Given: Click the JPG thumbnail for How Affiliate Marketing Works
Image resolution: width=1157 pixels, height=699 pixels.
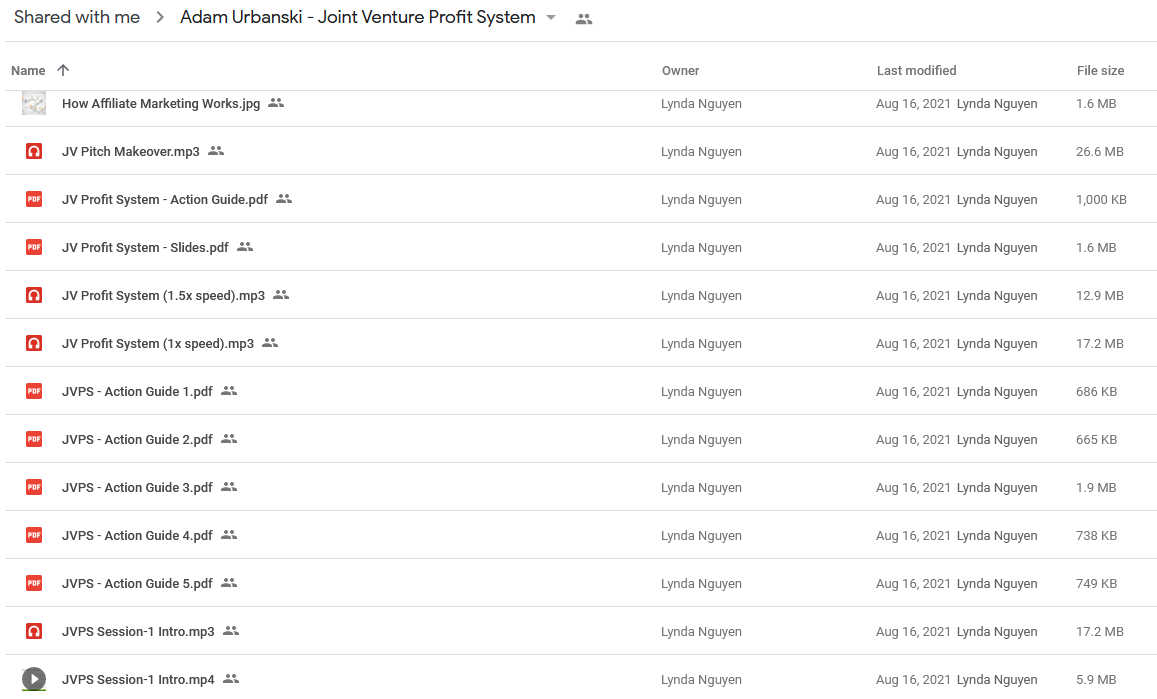Looking at the screenshot, I should [x=34, y=103].
